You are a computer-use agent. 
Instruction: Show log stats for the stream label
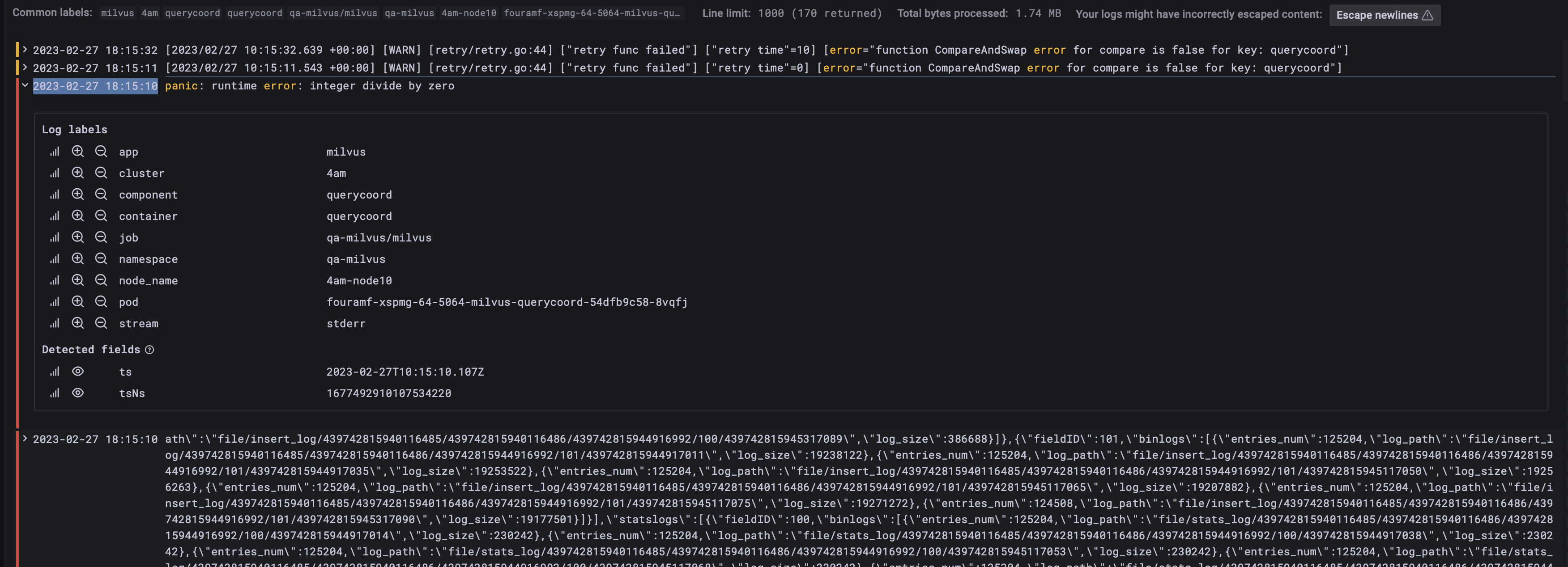[x=54, y=323]
